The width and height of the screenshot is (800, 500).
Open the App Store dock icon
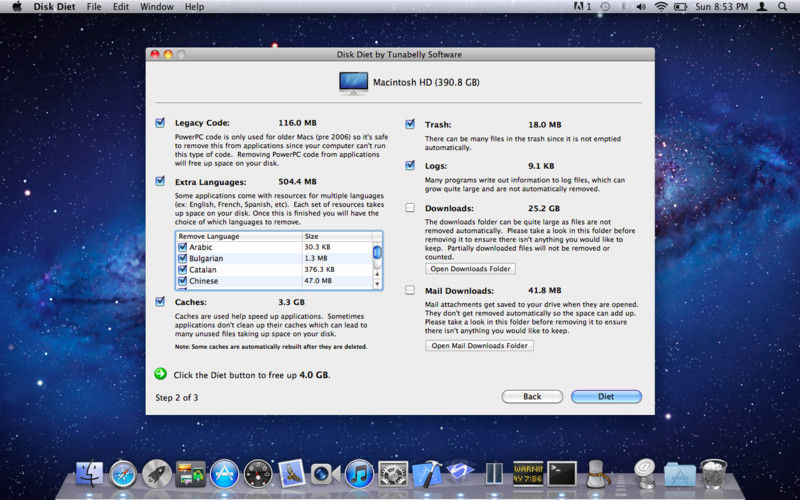[224, 474]
